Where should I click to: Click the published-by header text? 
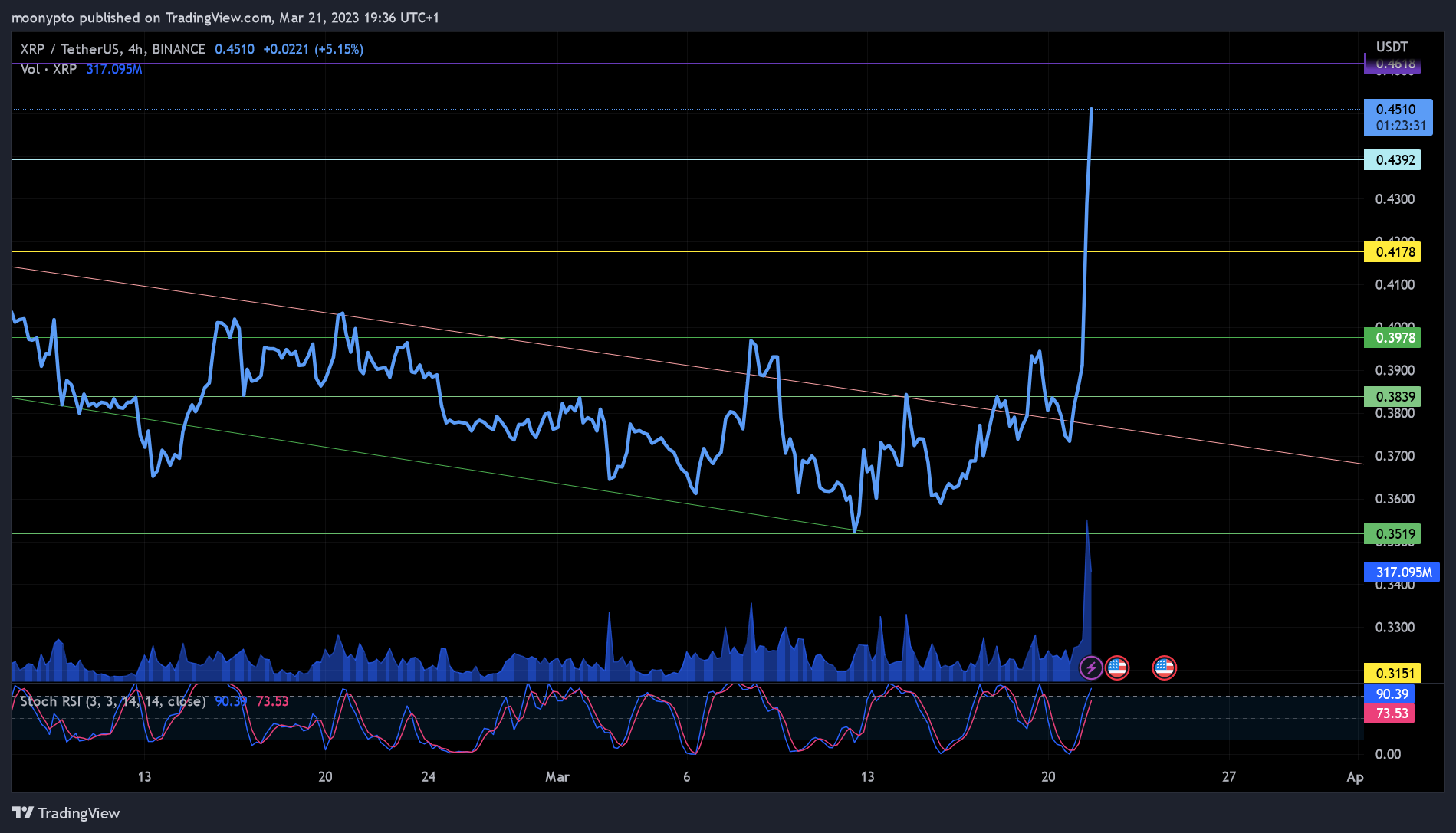pos(225,18)
